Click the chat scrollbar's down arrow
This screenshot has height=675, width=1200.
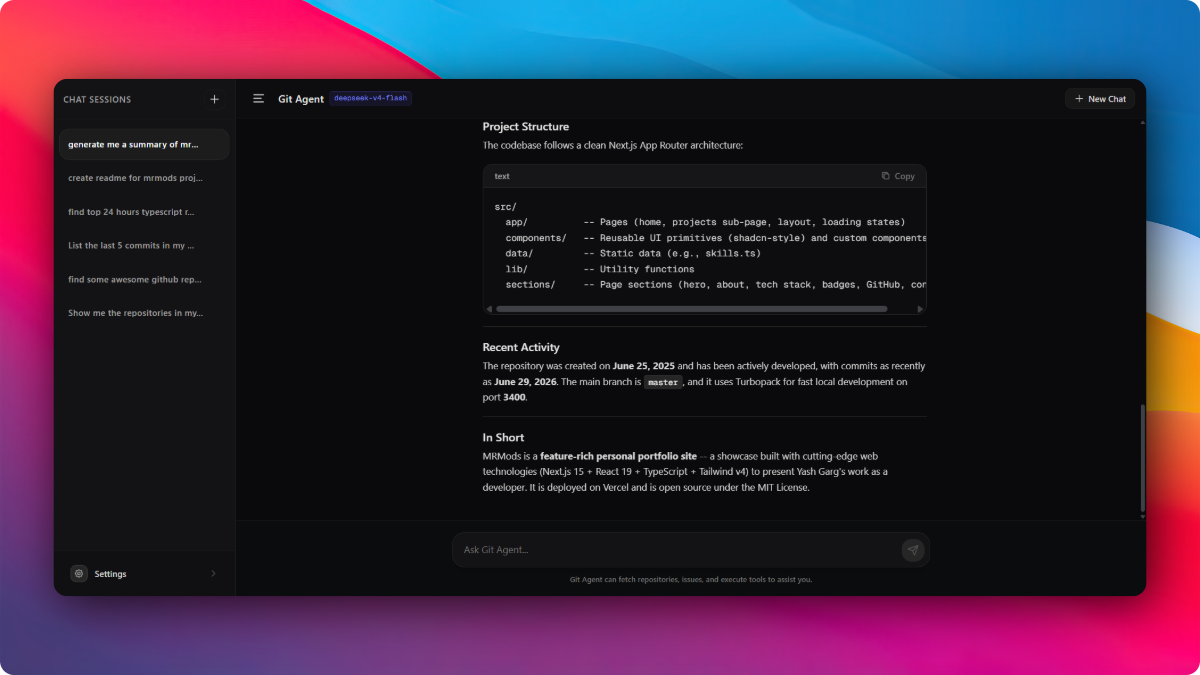point(1143,516)
